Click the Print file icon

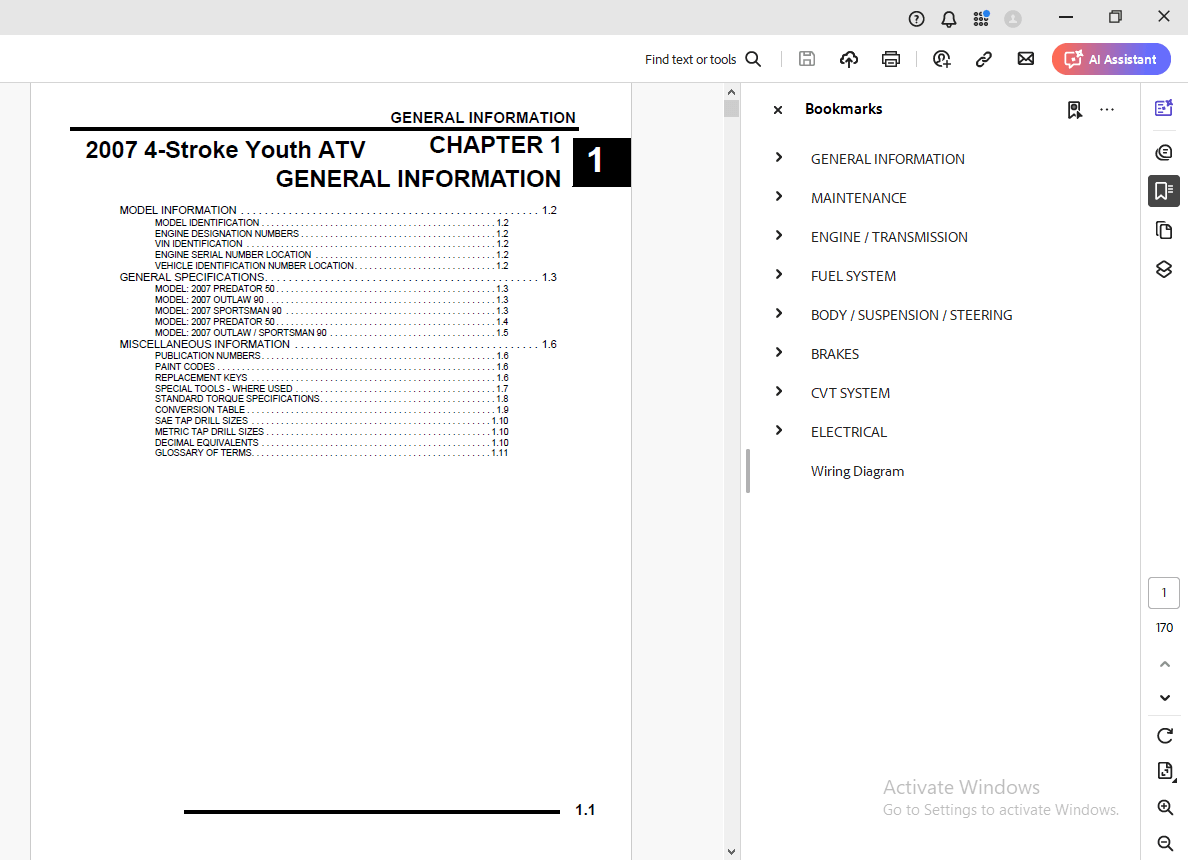tap(891, 59)
